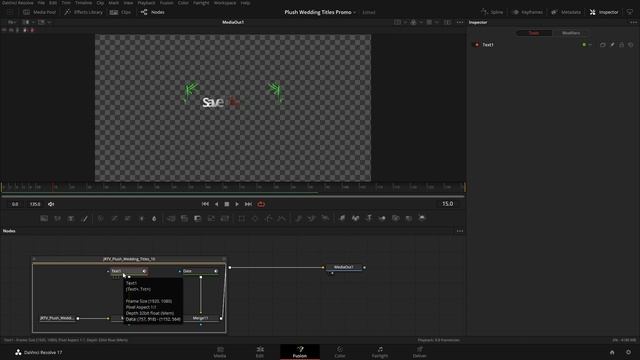
Task: Click the render start field 0.0
Action: [15, 204]
